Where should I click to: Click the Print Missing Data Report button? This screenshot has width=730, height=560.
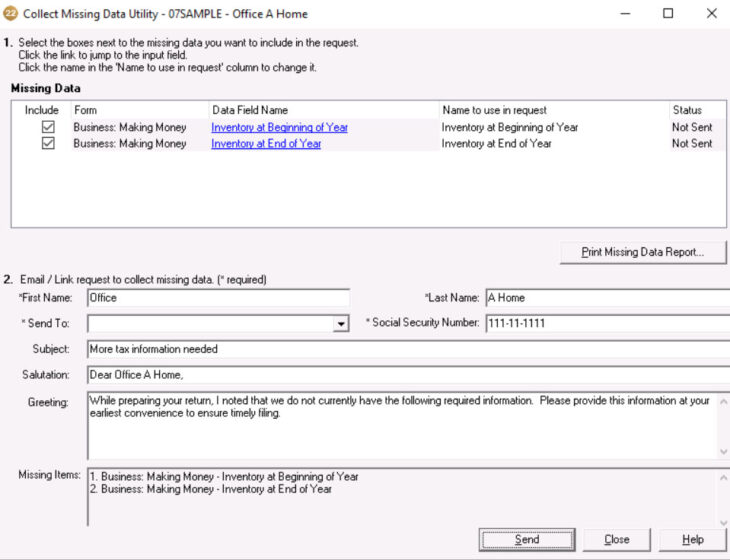pos(643,252)
